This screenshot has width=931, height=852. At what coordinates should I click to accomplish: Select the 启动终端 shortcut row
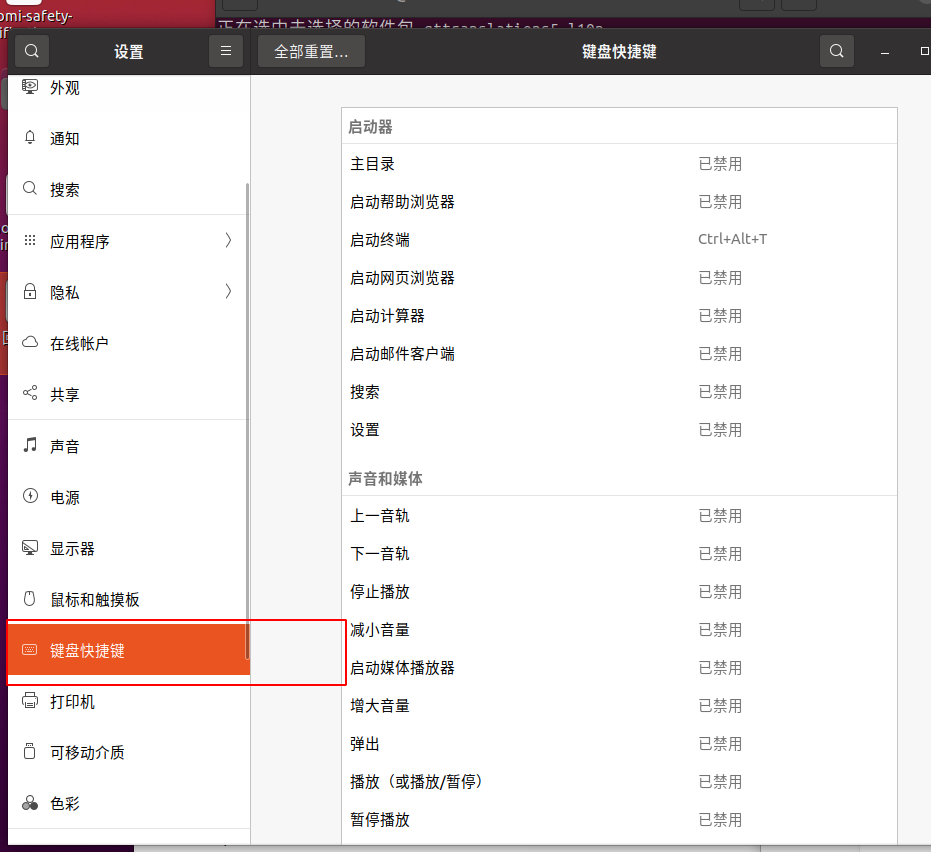[619, 239]
